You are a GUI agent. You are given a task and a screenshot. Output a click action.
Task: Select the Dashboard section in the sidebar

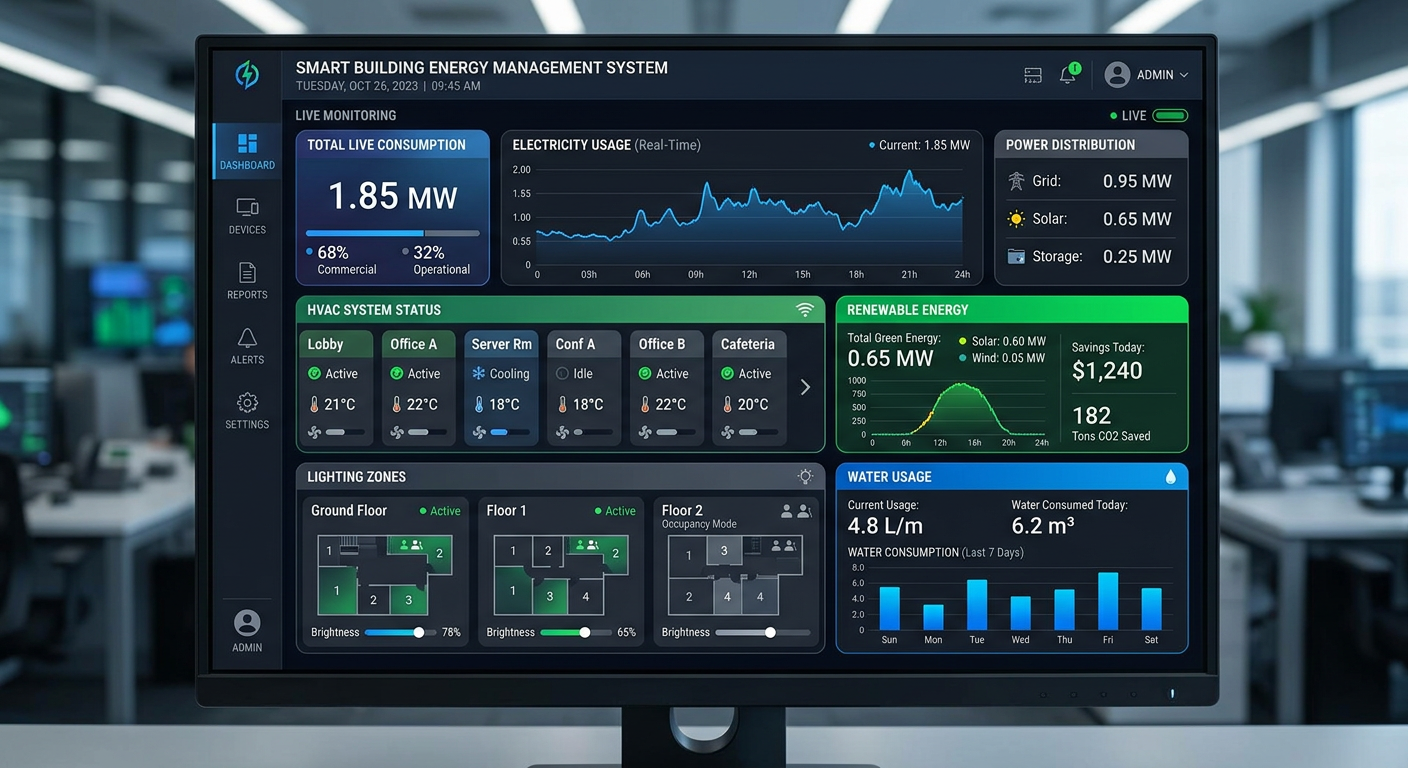pyautogui.click(x=247, y=152)
